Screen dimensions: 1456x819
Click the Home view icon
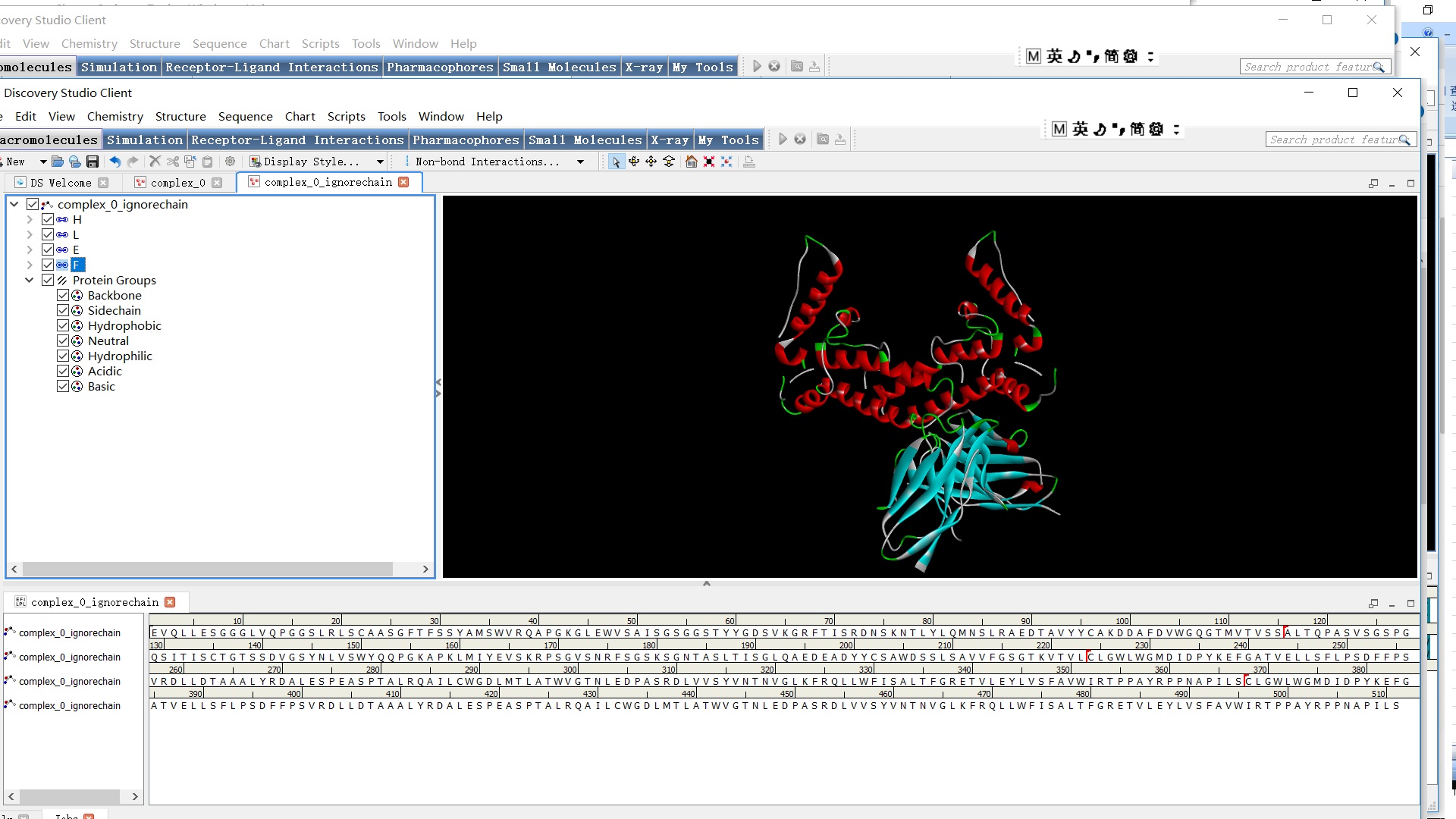pos(691,162)
